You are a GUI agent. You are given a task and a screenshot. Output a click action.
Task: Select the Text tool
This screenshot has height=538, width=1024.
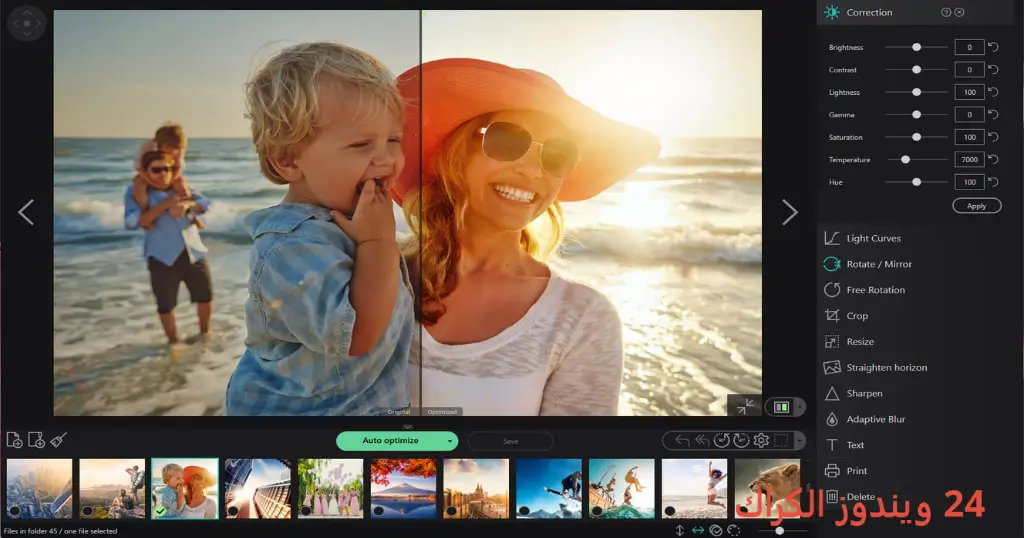coord(844,445)
